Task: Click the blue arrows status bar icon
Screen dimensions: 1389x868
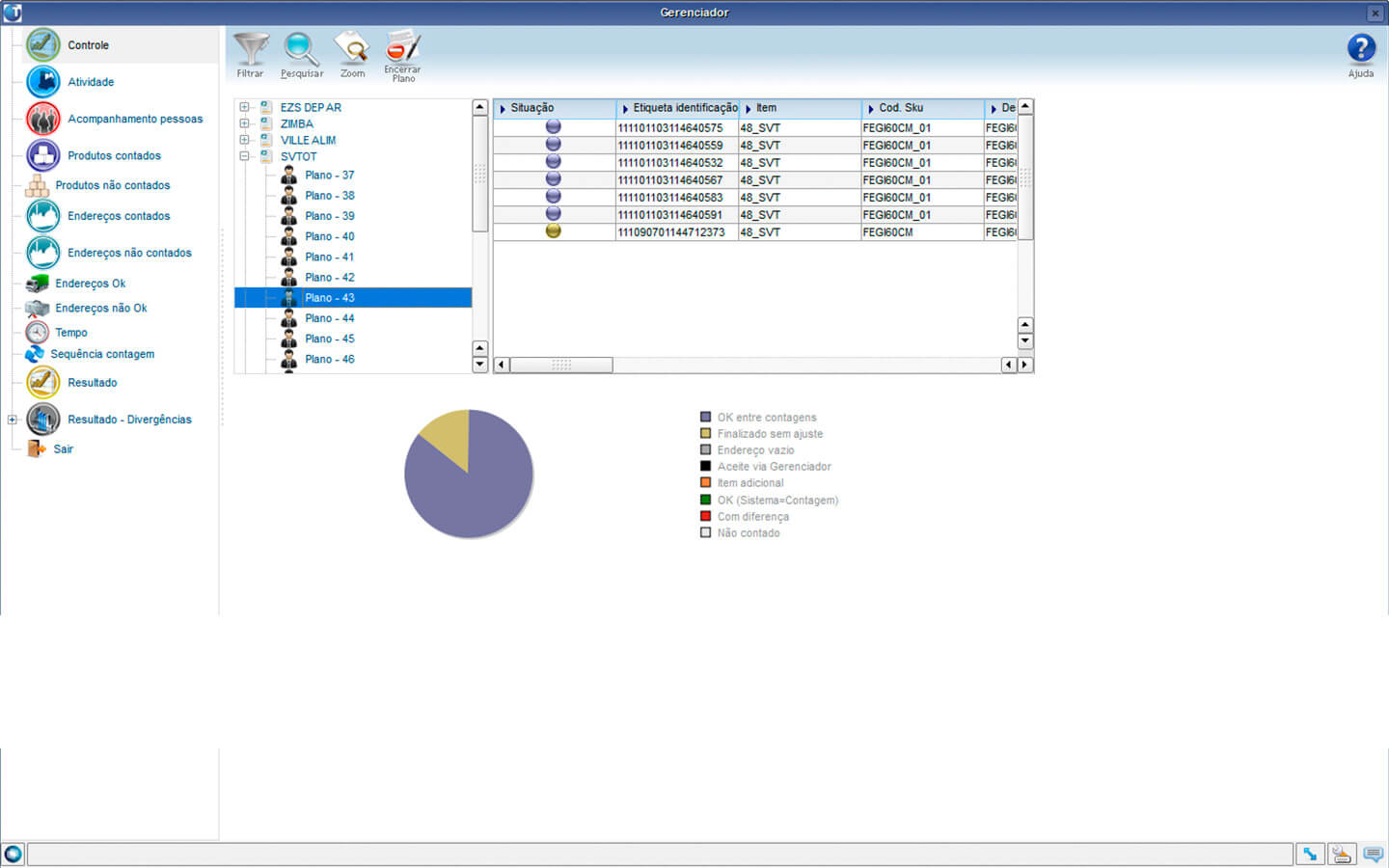Action: (1310, 854)
